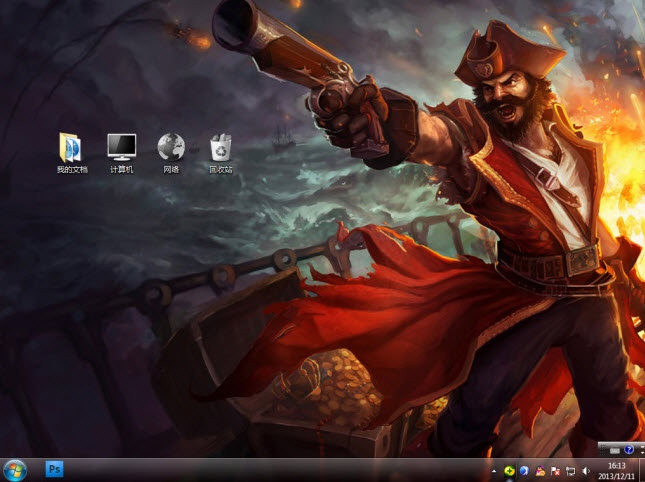The image size is (645, 482).
Task: Open the language bar options arrow
Action: 643,453
